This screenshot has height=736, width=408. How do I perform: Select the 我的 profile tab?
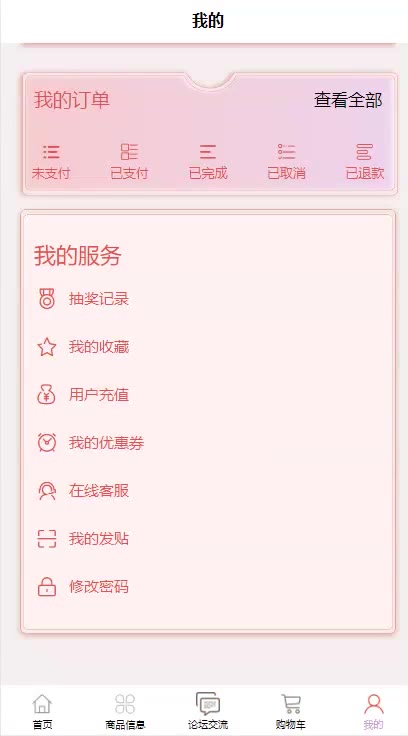[x=373, y=712]
